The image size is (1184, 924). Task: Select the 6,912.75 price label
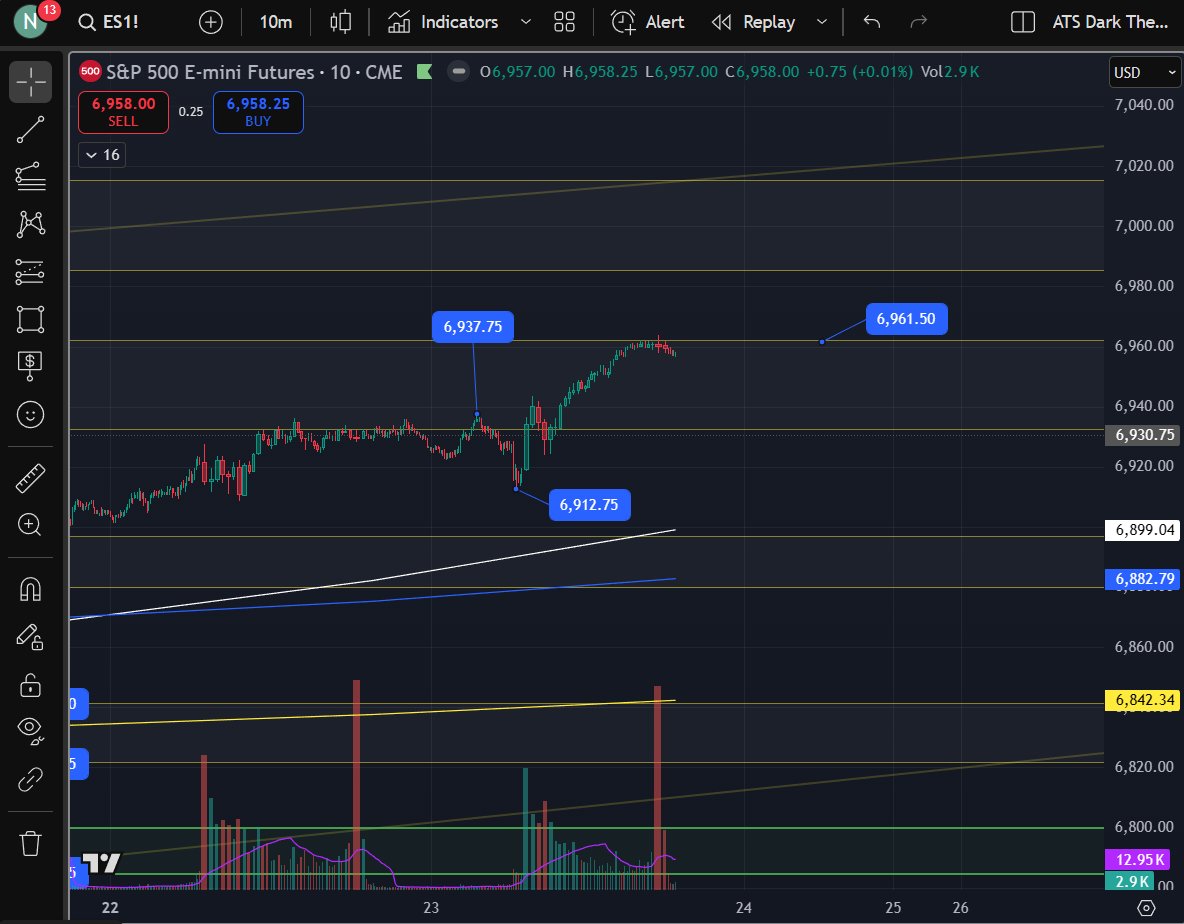click(589, 504)
